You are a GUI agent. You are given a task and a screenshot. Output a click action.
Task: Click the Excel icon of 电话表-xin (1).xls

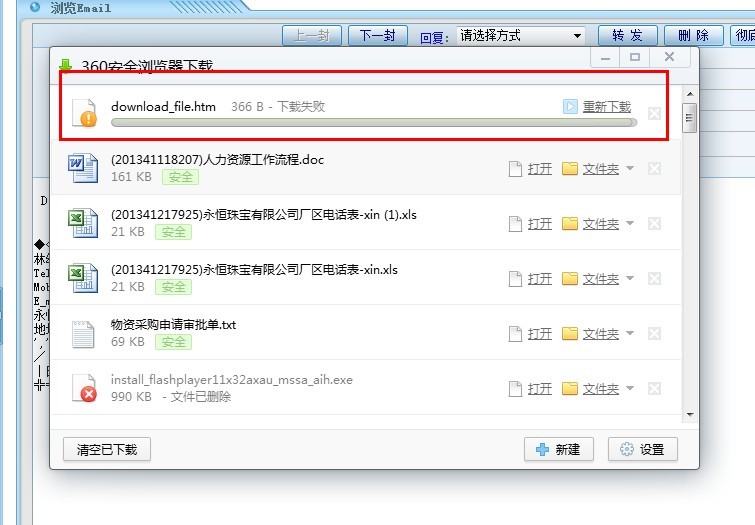pos(82,222)
